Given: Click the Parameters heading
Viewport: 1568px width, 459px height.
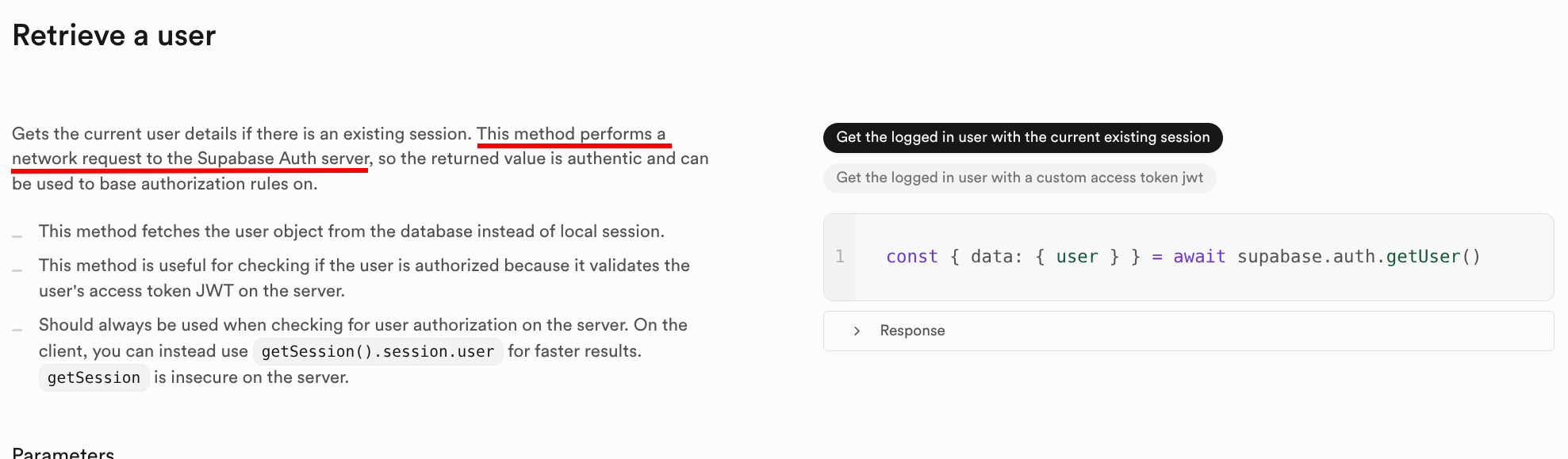Looking at the screenshot, I should coord(63,453).
